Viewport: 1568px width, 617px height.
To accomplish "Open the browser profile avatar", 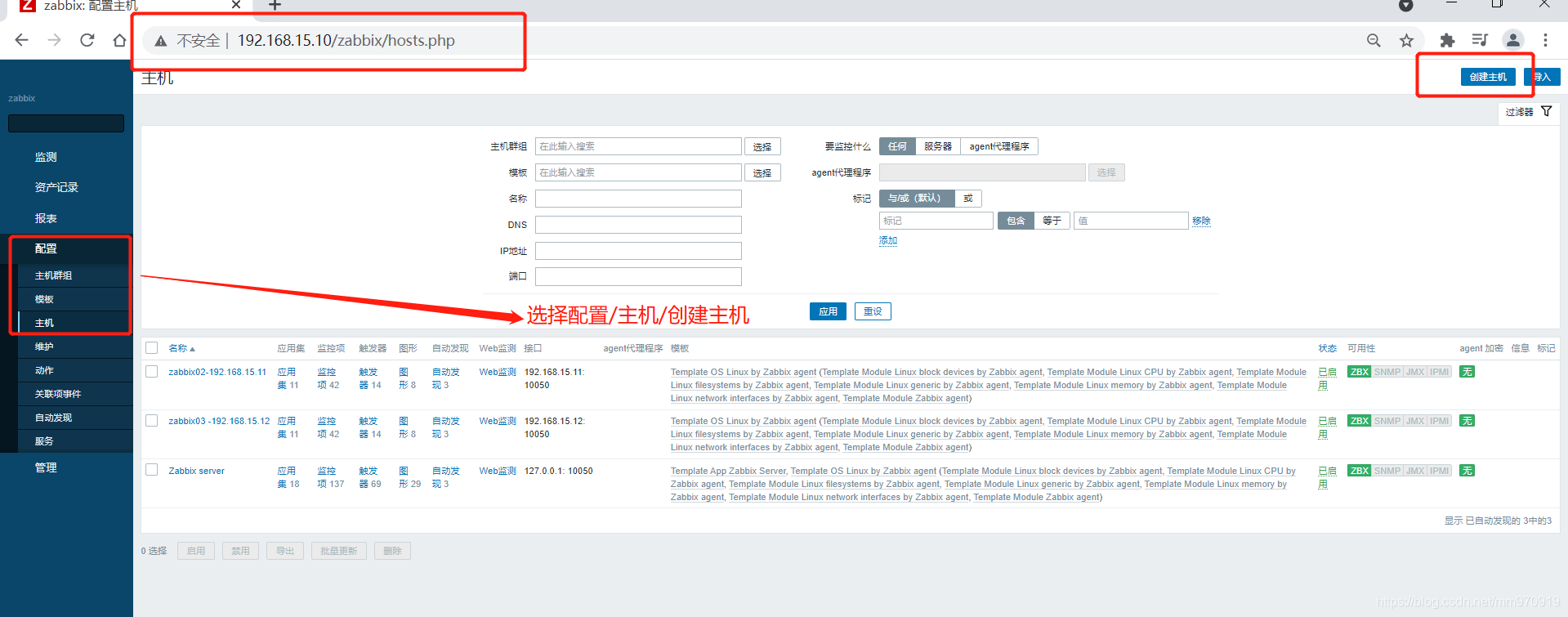I will point(1513,40).
